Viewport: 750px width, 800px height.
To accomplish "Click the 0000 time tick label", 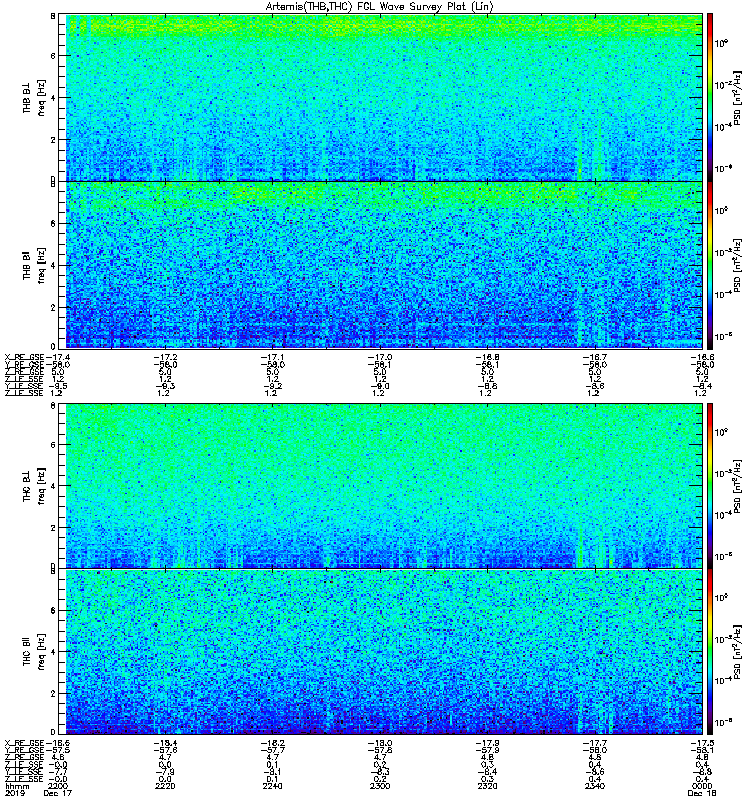I will click(x=702, y=786).
